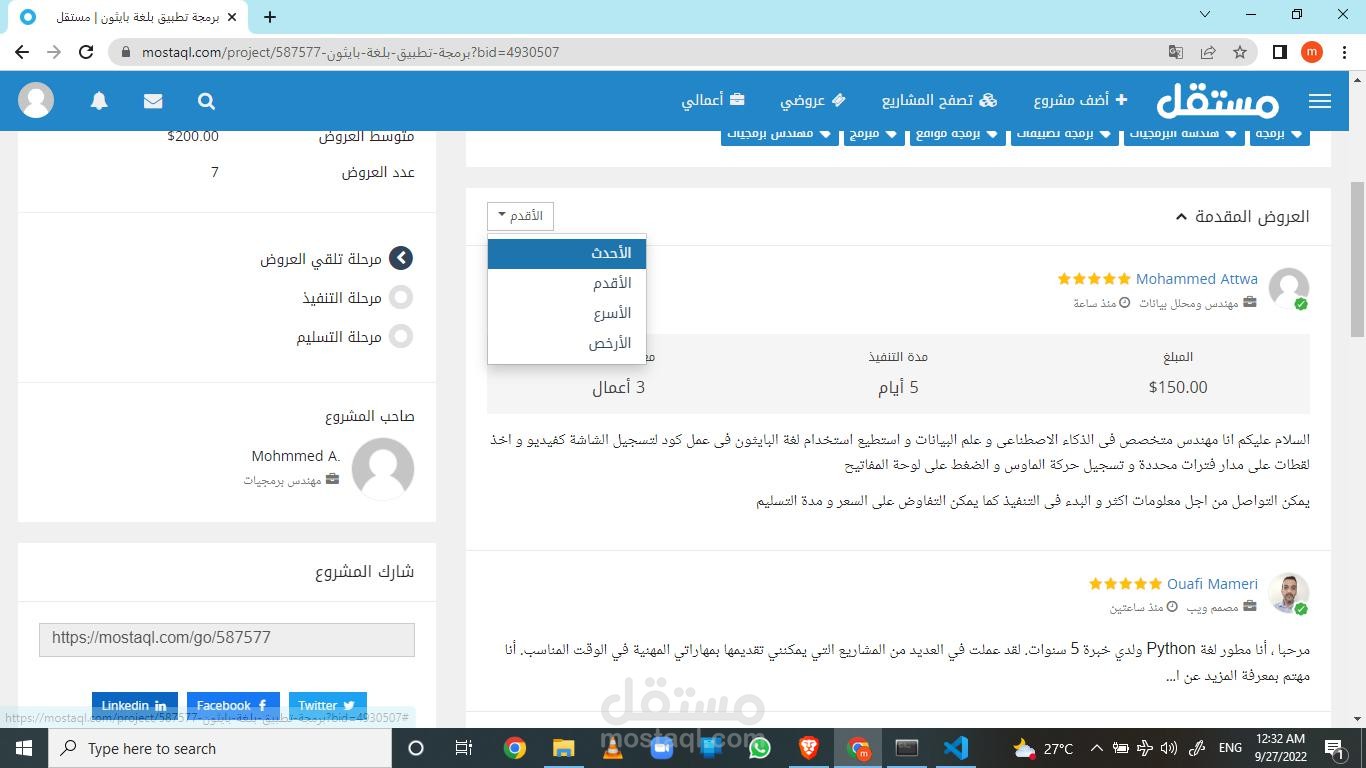Go back using browser back arrow

coord(22,52)
